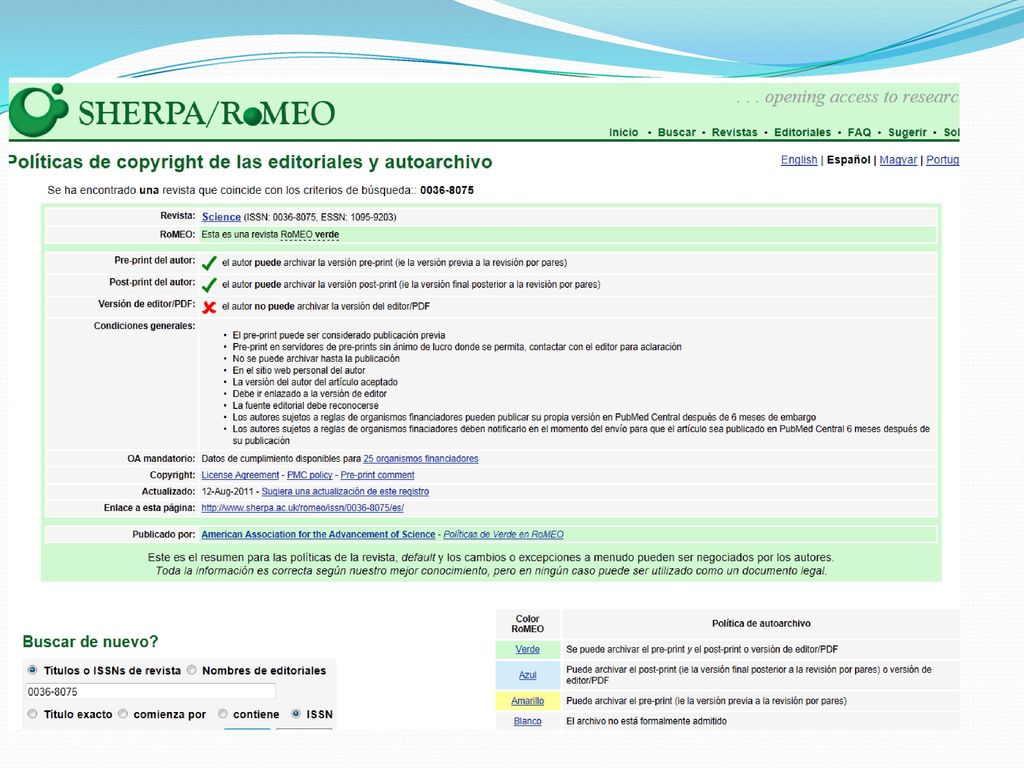Click the Amarillo color link in the RoMEO table
The width and height of the screenshot is (1024, 768).
528,701
